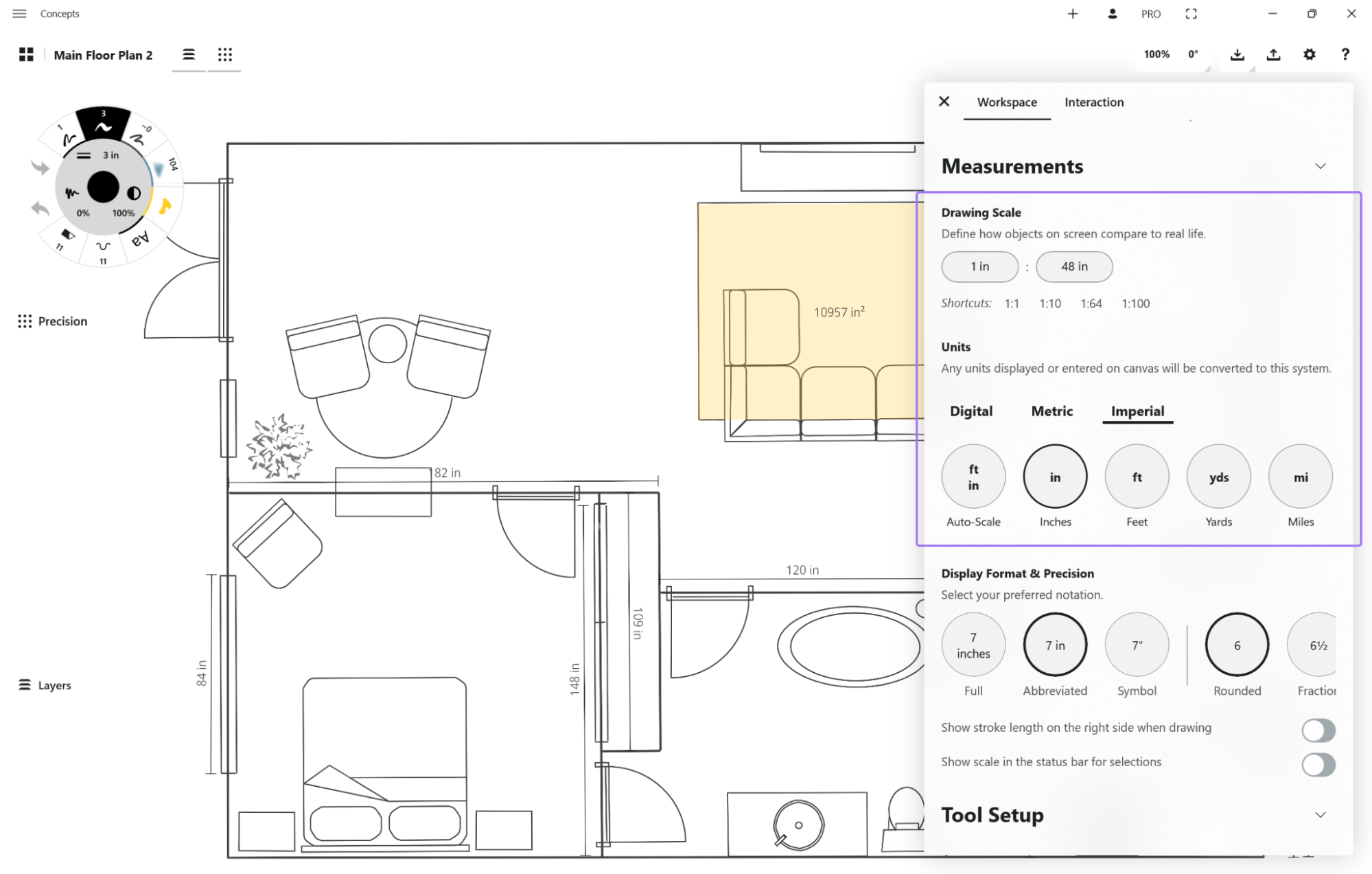Open the settings gear icon
Screen dimensions: 1372x874
click(x=1309, y=54)
